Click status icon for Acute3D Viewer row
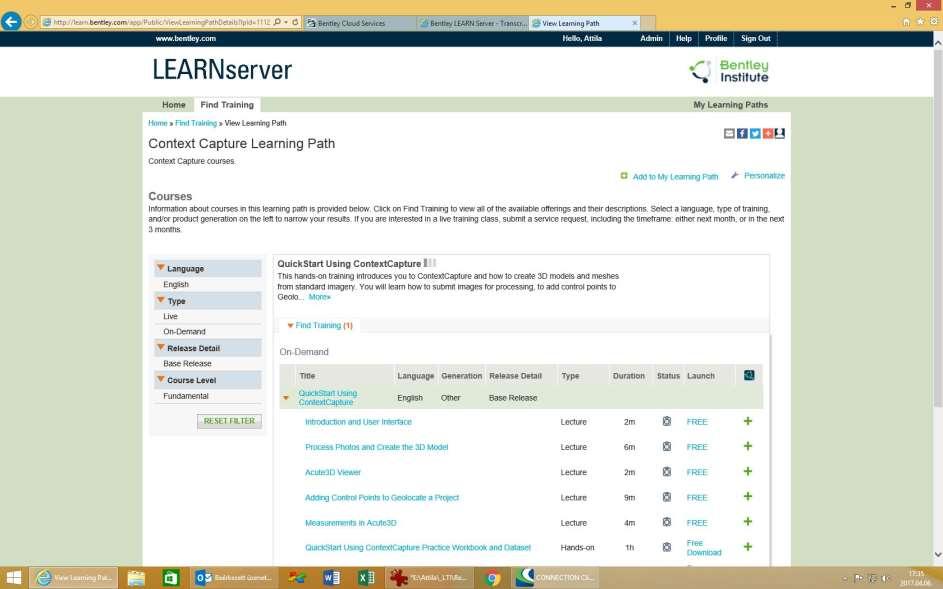The width and height of the screenshot is (943, 589). (x=666, y=472)
